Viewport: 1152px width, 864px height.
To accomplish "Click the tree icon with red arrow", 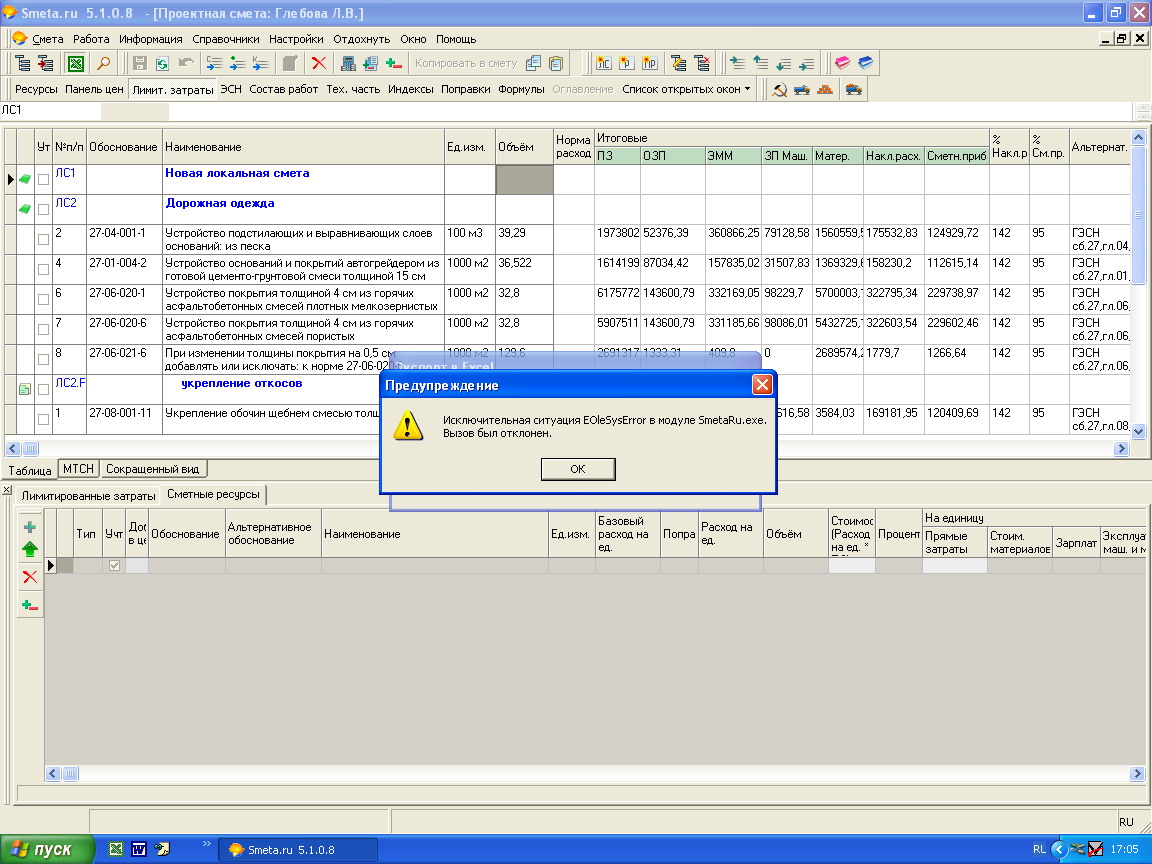I will point(46,63).
